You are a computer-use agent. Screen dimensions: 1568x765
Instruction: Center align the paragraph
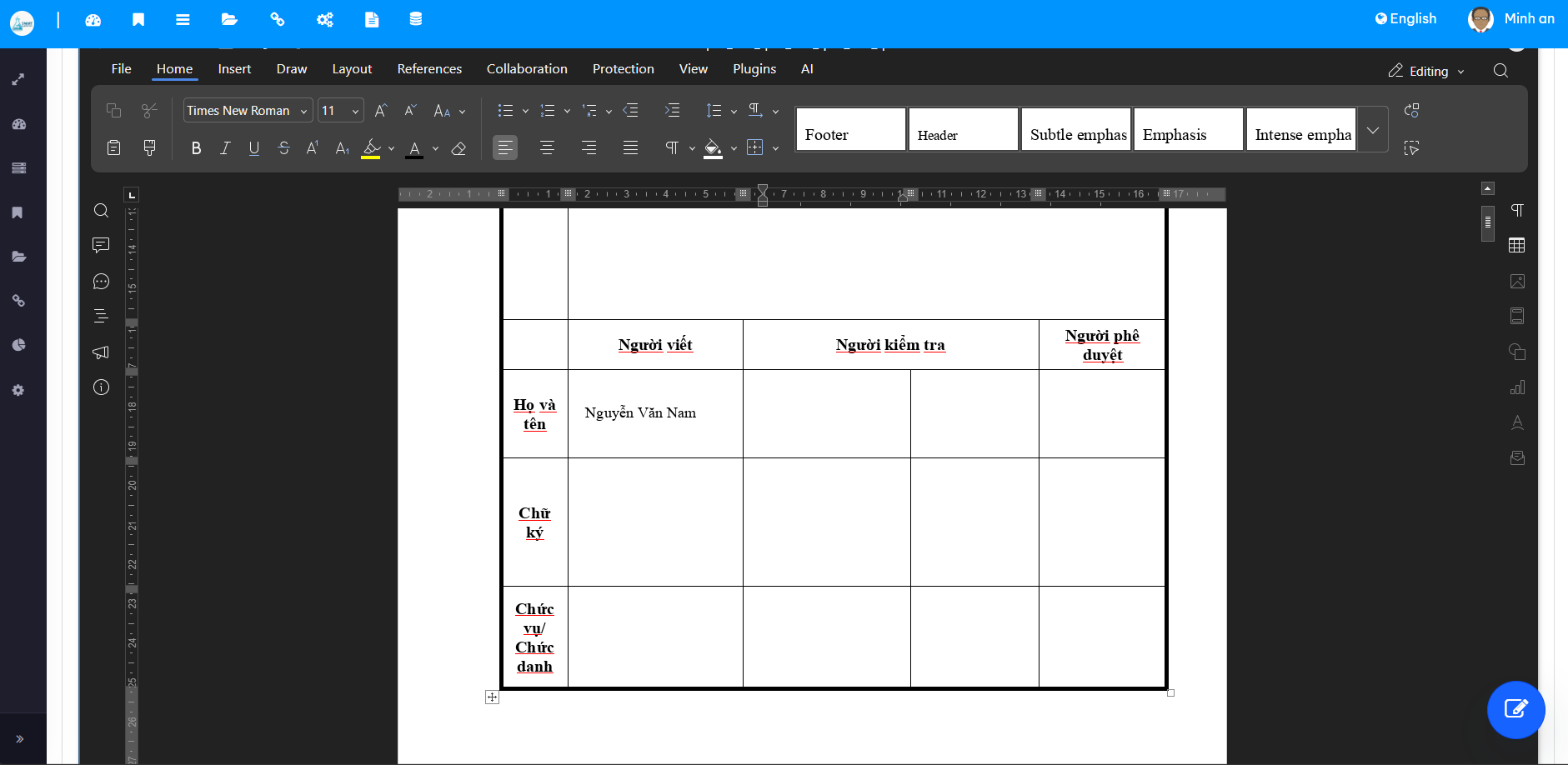[x=547, y=148]
